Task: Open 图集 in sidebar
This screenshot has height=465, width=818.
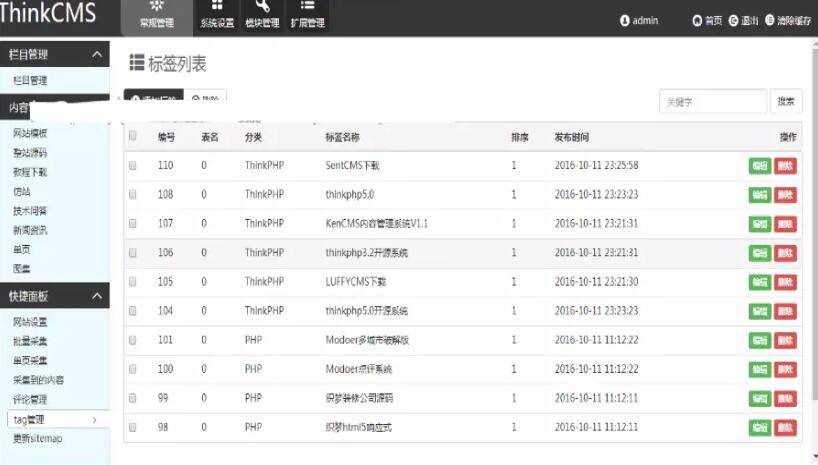Action: click(21, 269)
